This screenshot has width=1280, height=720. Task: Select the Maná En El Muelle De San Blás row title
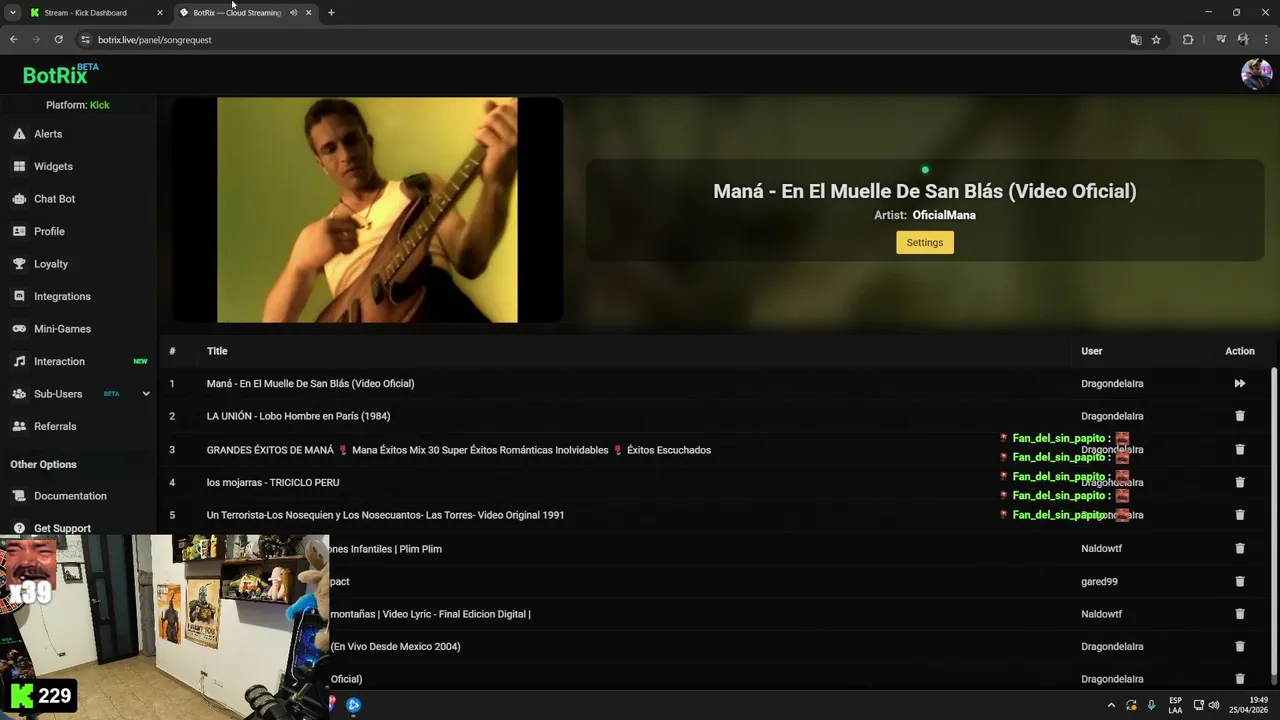pos(310,383)
